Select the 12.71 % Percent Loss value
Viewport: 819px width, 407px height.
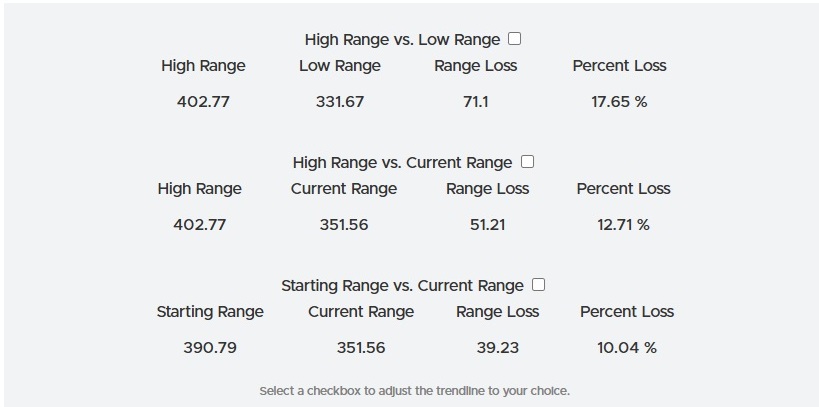(x=623, y=225)
